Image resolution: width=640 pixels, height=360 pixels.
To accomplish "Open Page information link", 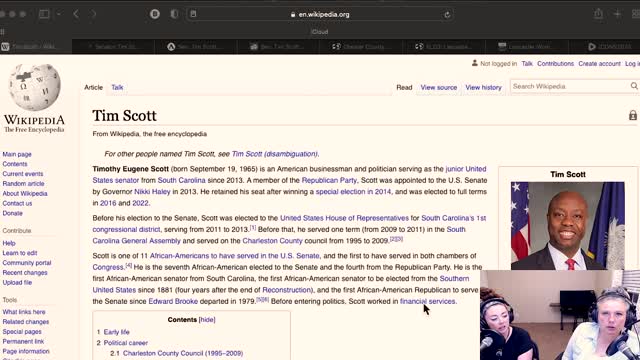I will (26, 351).
